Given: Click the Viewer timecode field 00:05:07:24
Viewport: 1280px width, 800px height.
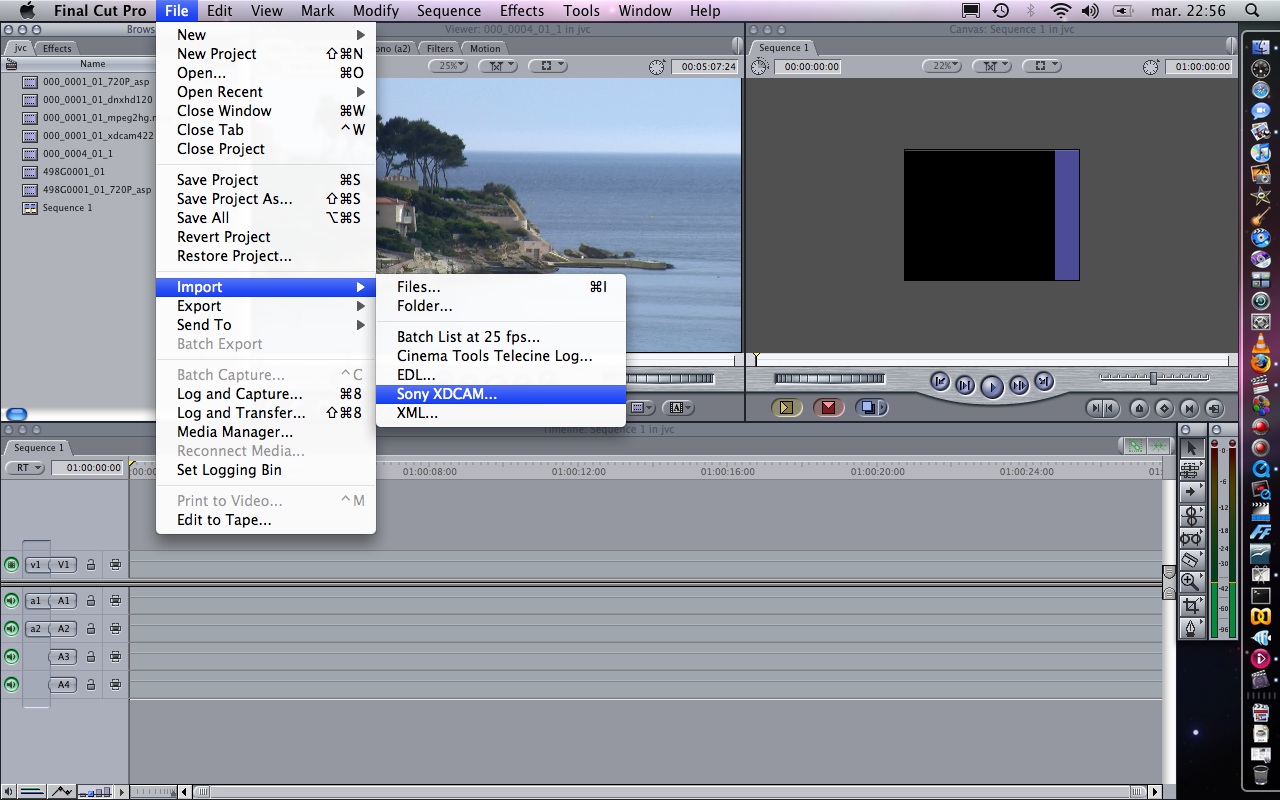Looking at the screenshot, I should [705, 67].
